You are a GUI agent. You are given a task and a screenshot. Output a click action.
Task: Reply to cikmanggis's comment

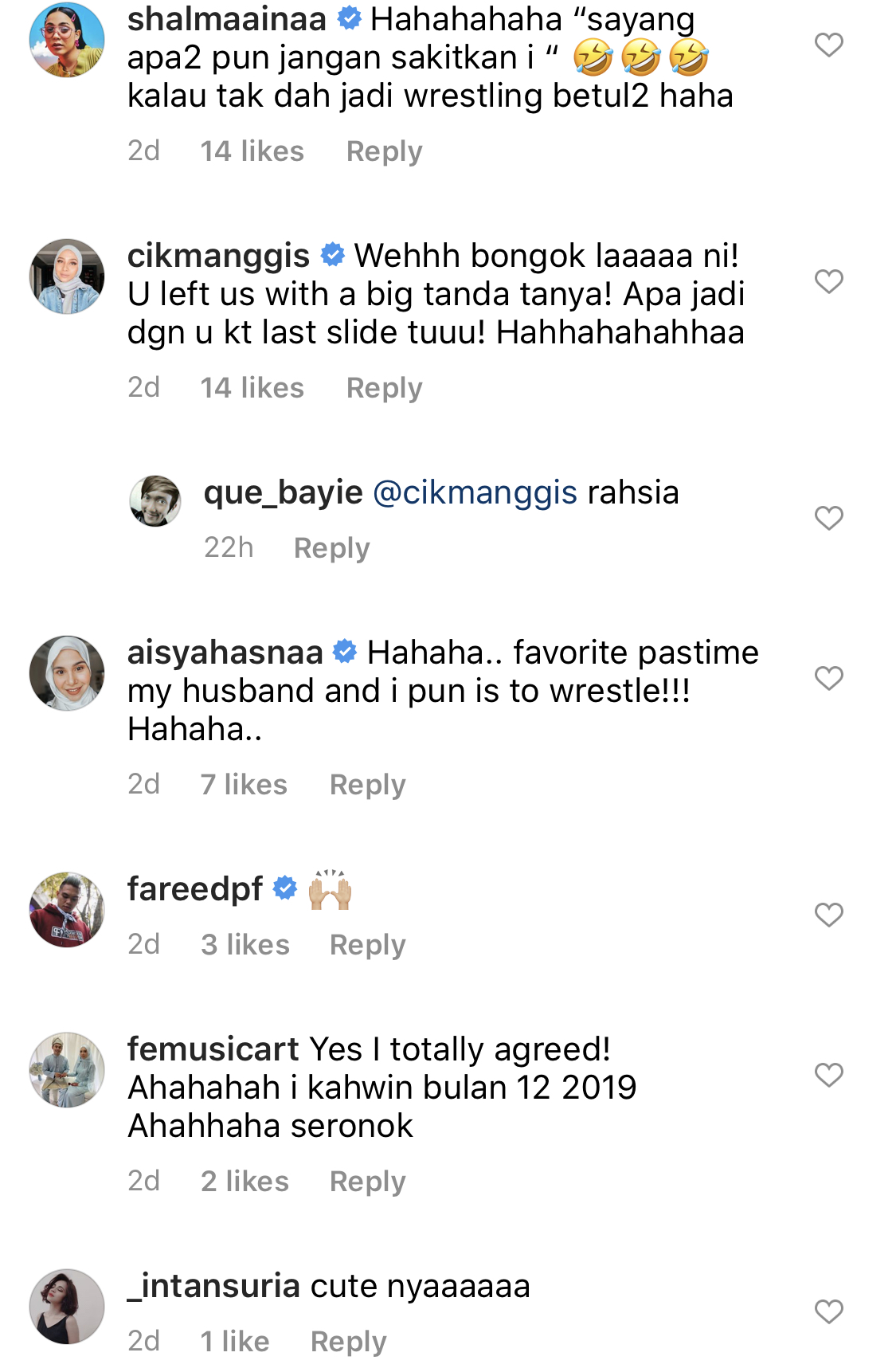384,388
